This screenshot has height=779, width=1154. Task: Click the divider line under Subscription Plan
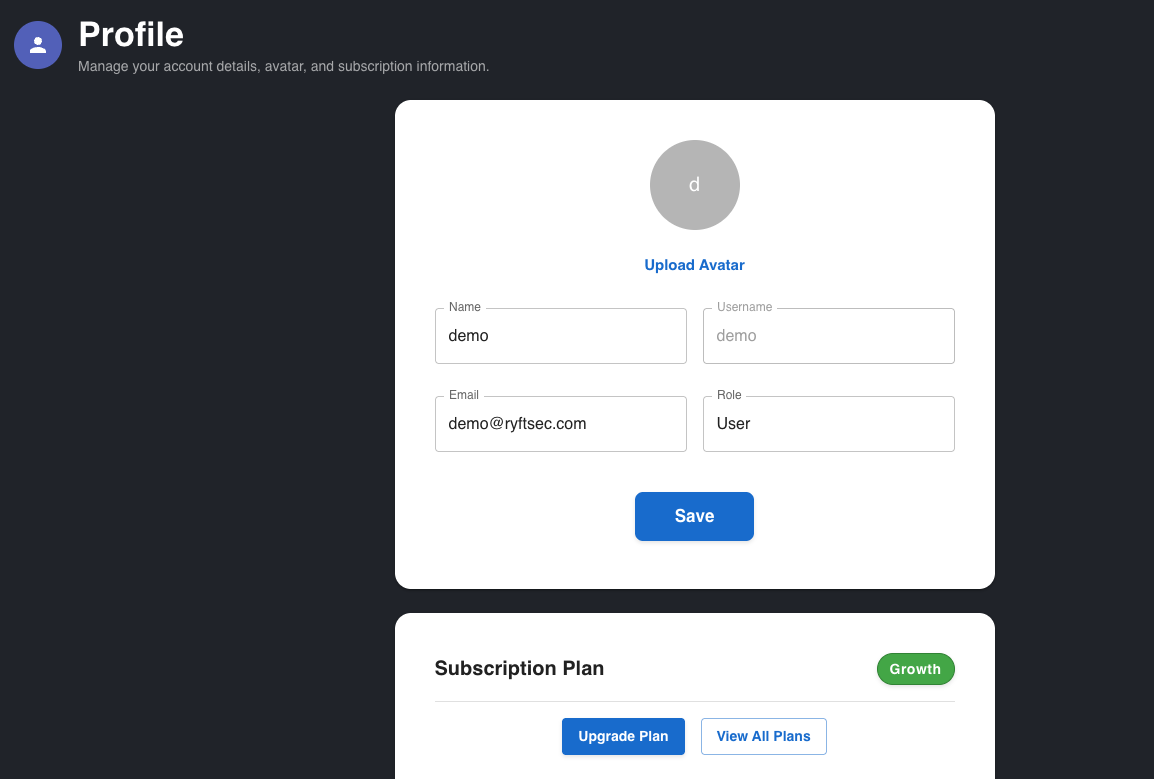(x=694, y=701)
